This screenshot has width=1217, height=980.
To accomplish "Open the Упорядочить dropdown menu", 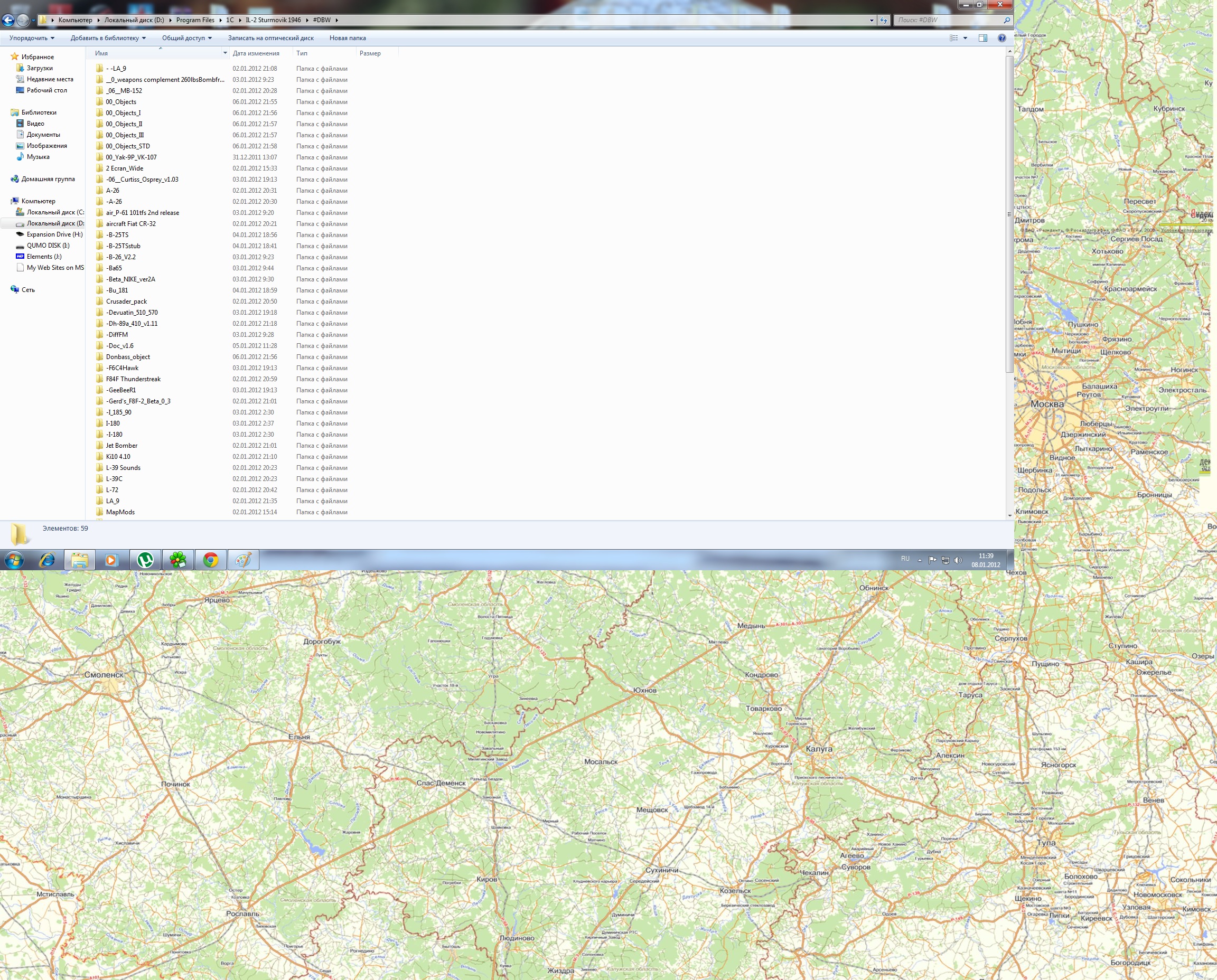I will [x=32, y=38].
